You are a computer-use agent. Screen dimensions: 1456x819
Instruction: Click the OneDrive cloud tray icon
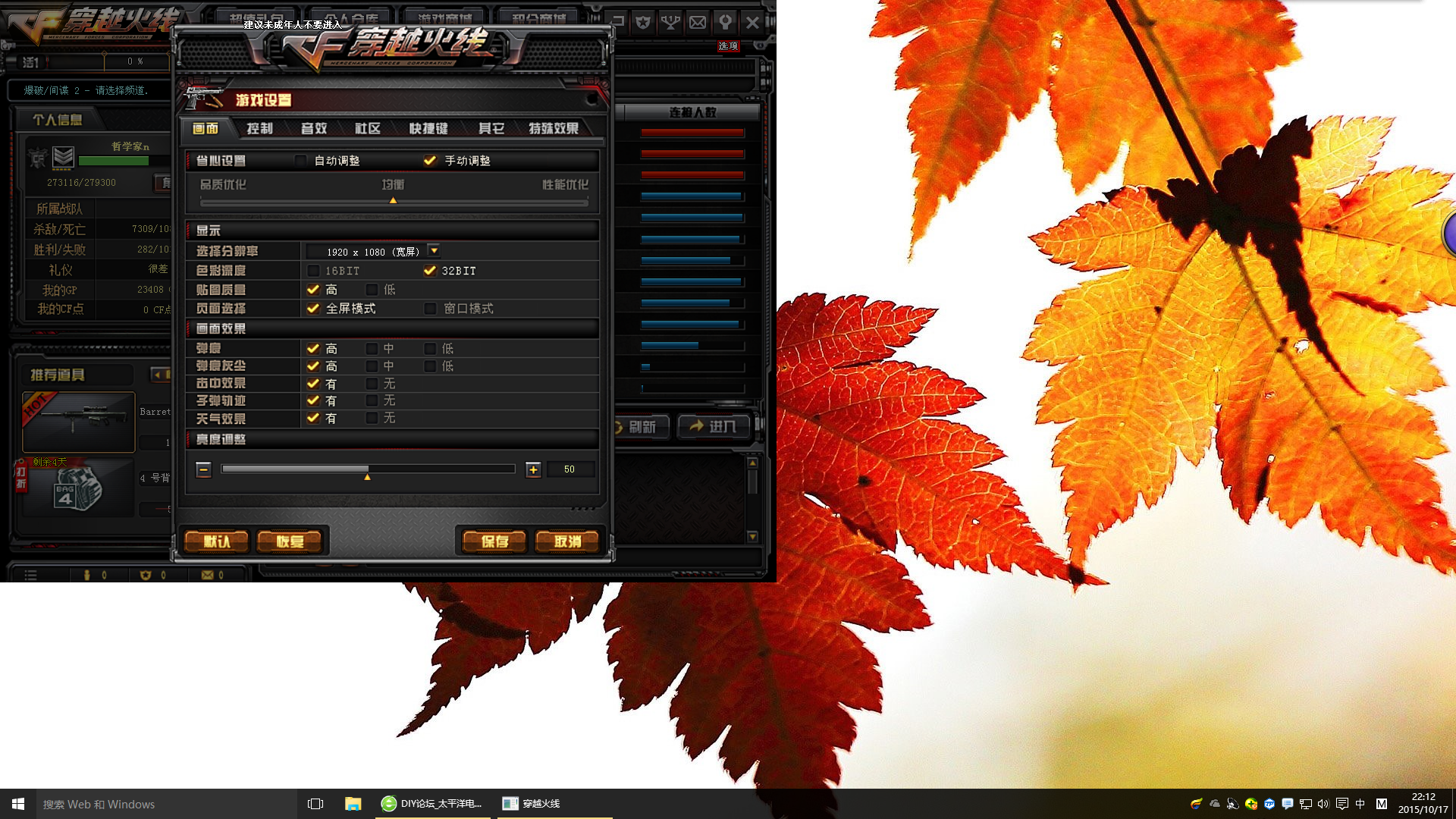(x=1214, y=804)
